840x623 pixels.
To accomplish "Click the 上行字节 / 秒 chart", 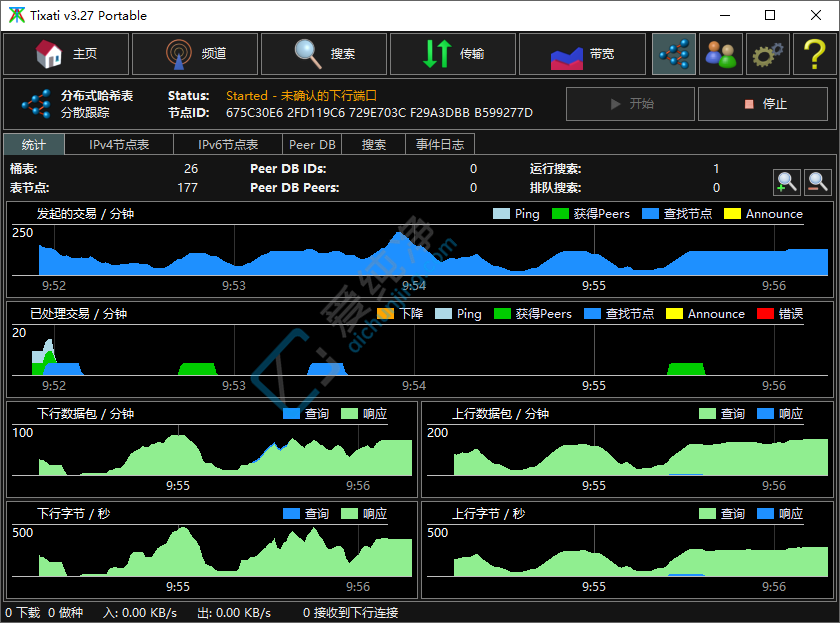I will [627, 551].
